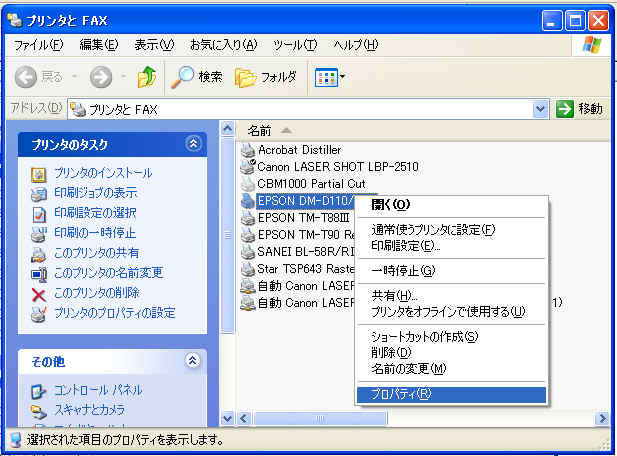Image resolution: width=617 pixels, height=456 pixels.
Task: Open the ツール(T) menu
Action: coord(295,45)
